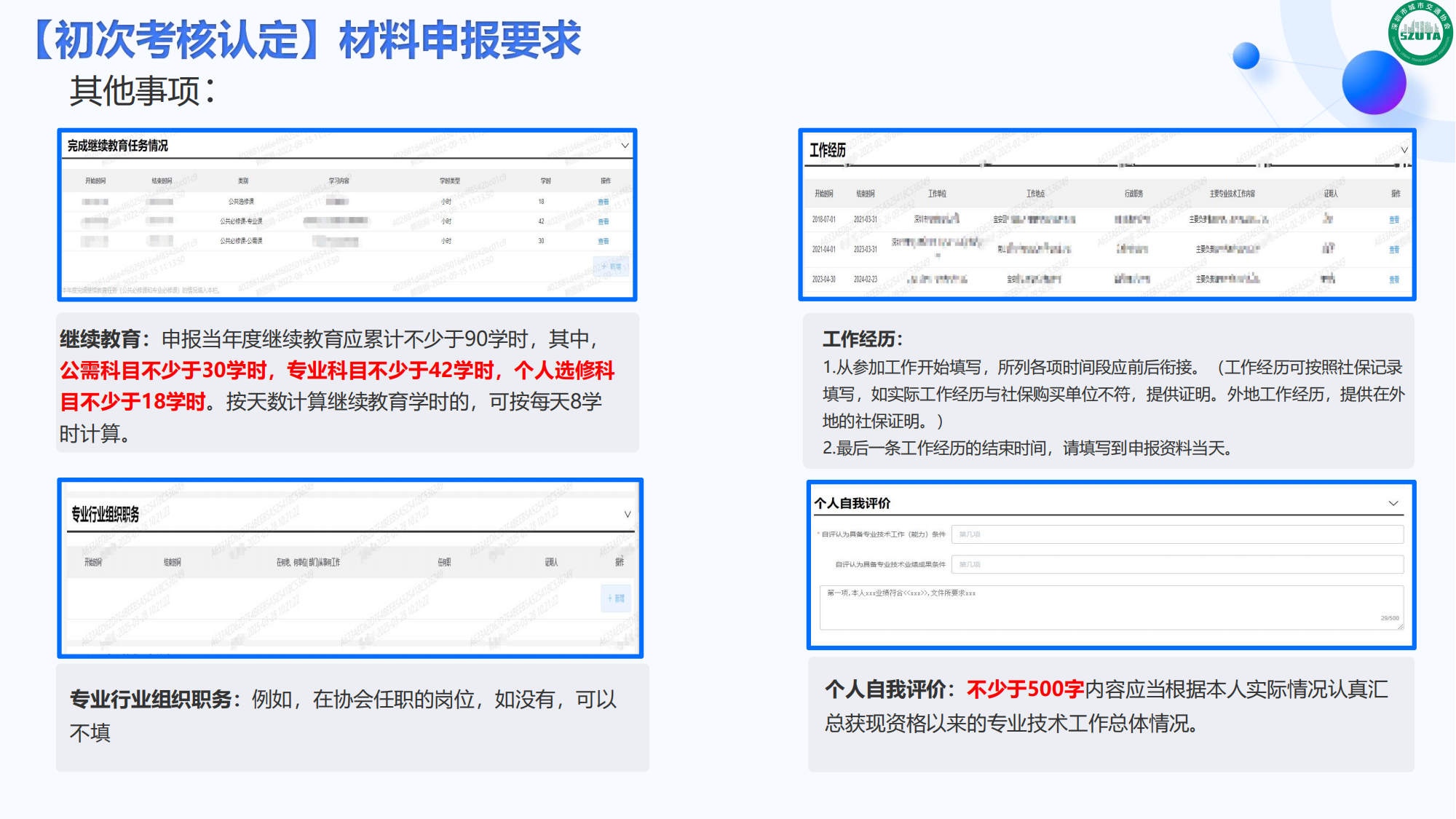
Task: Click 主要专业技术工作内容 column header
Action: [x=1232, y=194]
